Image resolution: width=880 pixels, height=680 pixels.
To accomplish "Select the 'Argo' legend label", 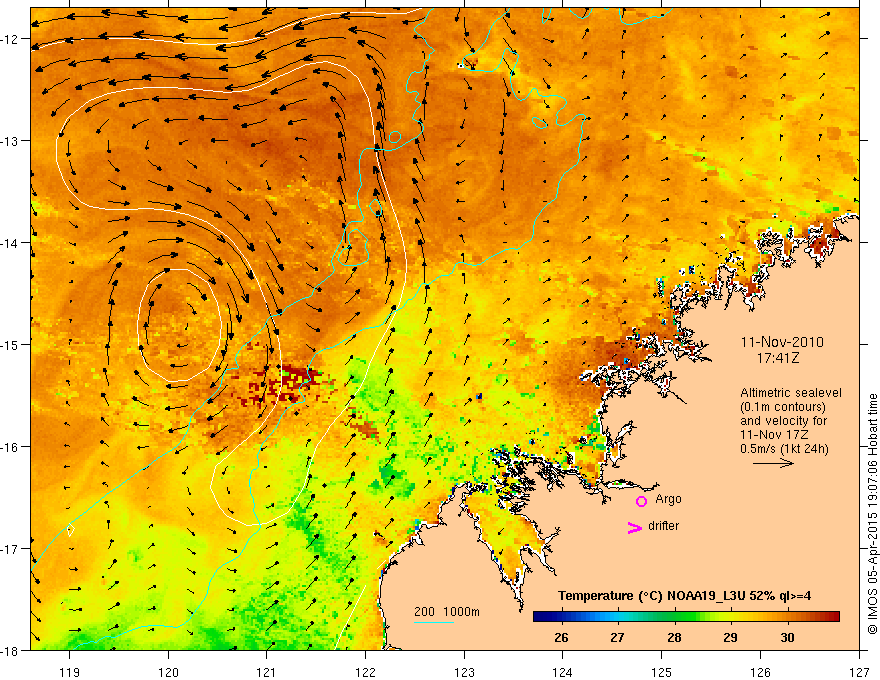I will coord(668,499).
